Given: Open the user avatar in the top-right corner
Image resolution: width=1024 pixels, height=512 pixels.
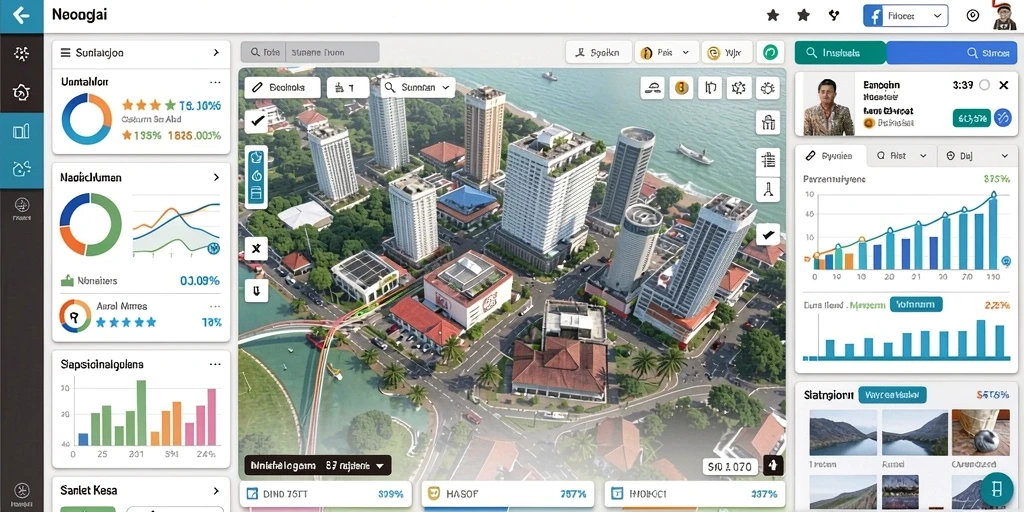Looking at the screenshot, I should [1004, 15].
